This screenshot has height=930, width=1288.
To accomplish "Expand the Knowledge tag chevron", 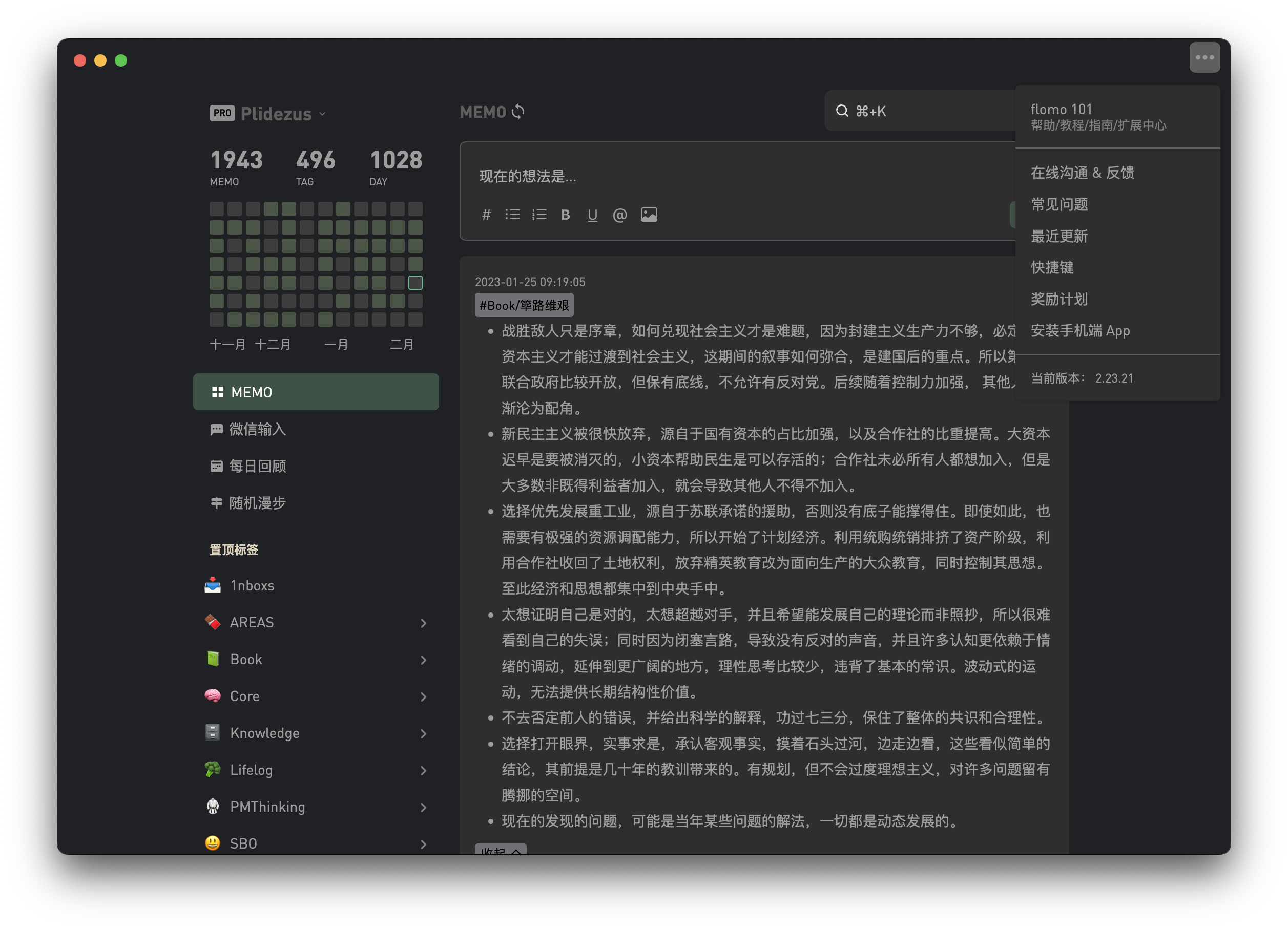I will [423, 733].
